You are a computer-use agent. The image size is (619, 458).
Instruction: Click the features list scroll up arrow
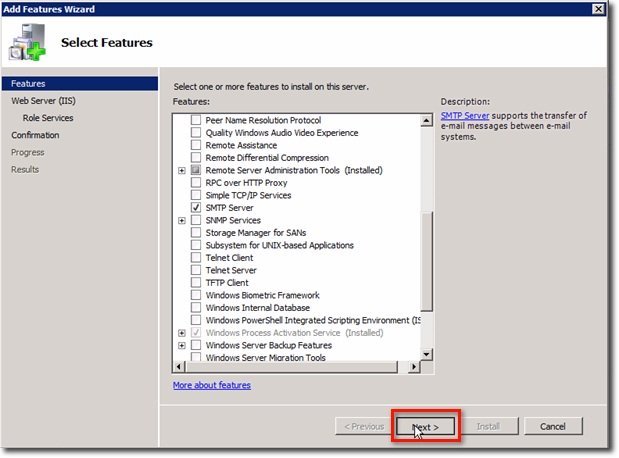tap(426, 120)
